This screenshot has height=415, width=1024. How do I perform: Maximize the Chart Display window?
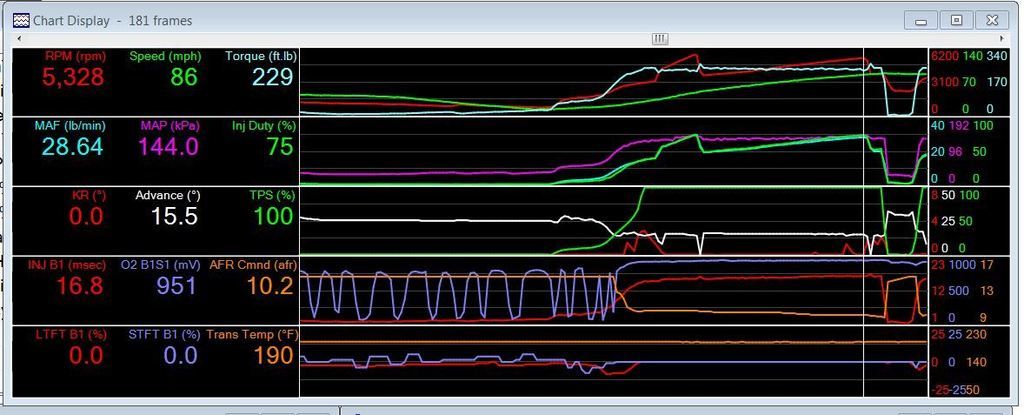point(956,20)
